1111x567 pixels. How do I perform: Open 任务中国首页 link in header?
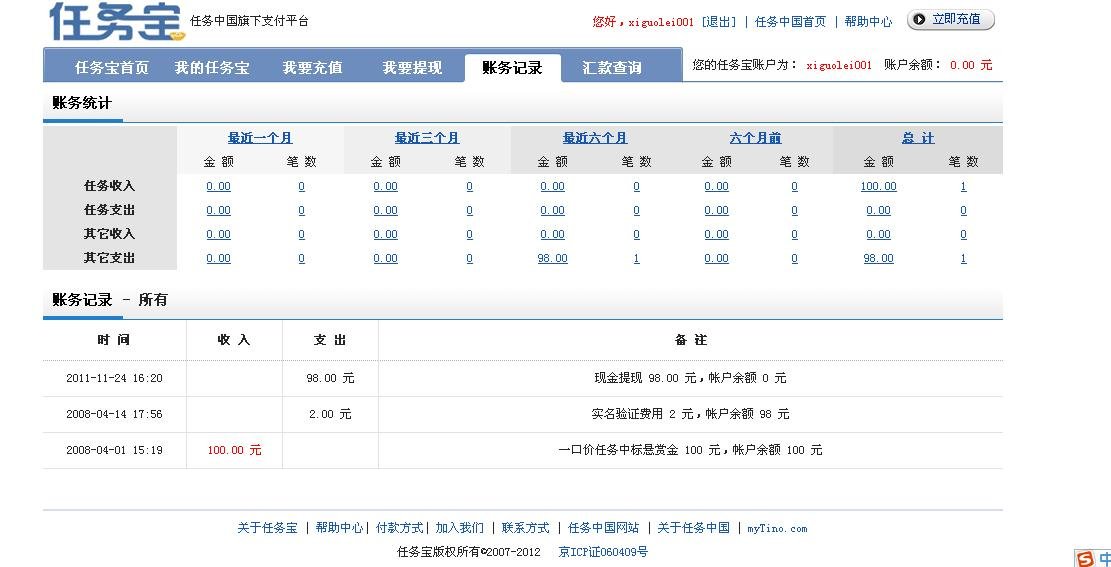790,22
